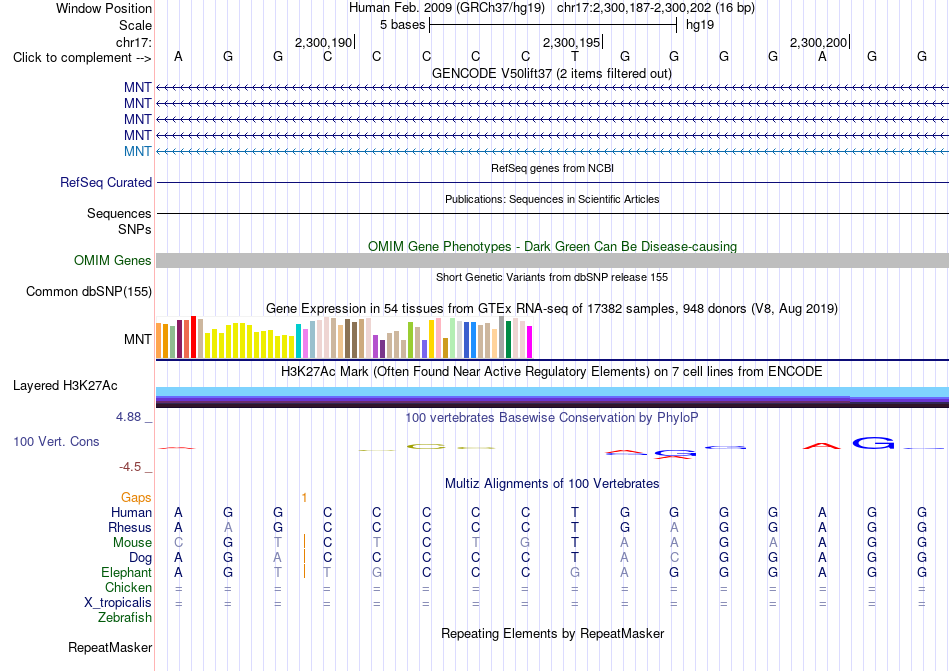Image resolution: width=950 pixels, height=671 pixels.
Task: Click the 'chr17:' position label
Action: coord(134,42)
